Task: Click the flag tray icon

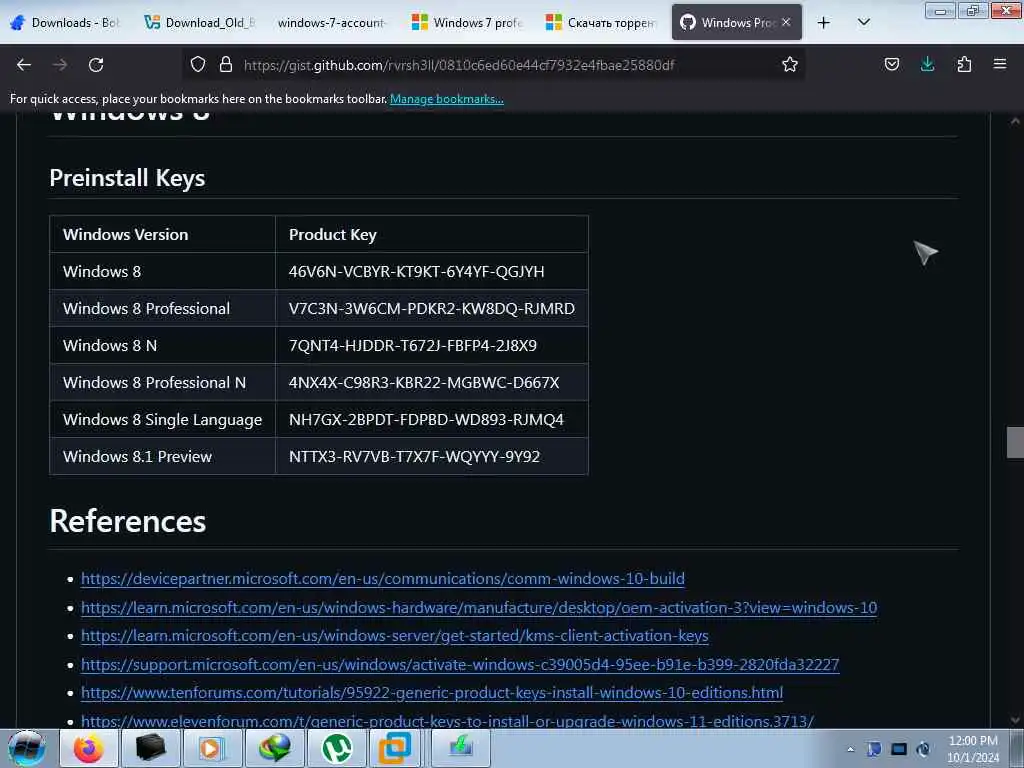Action: coord(874,749)
